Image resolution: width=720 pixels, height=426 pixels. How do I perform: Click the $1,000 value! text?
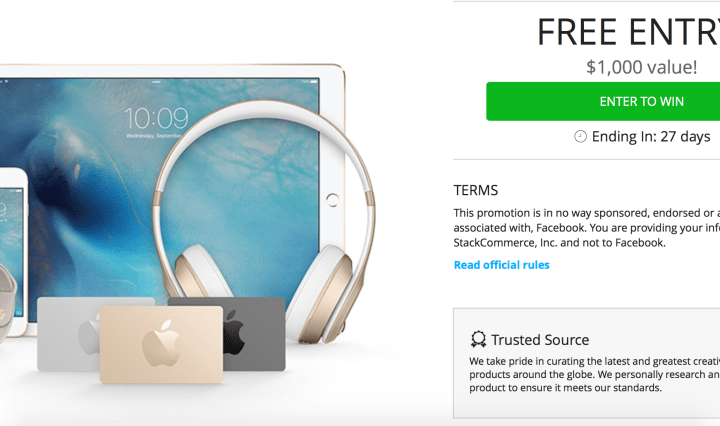pyautogui.click(x=641, y=67)
